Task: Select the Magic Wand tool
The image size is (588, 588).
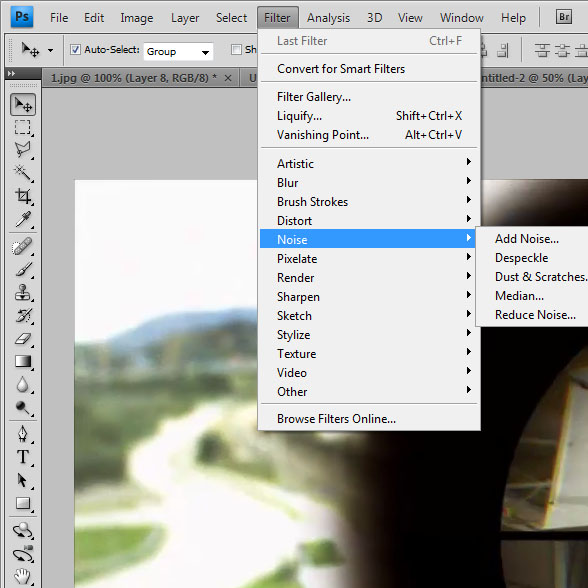Action: [22, 173]
